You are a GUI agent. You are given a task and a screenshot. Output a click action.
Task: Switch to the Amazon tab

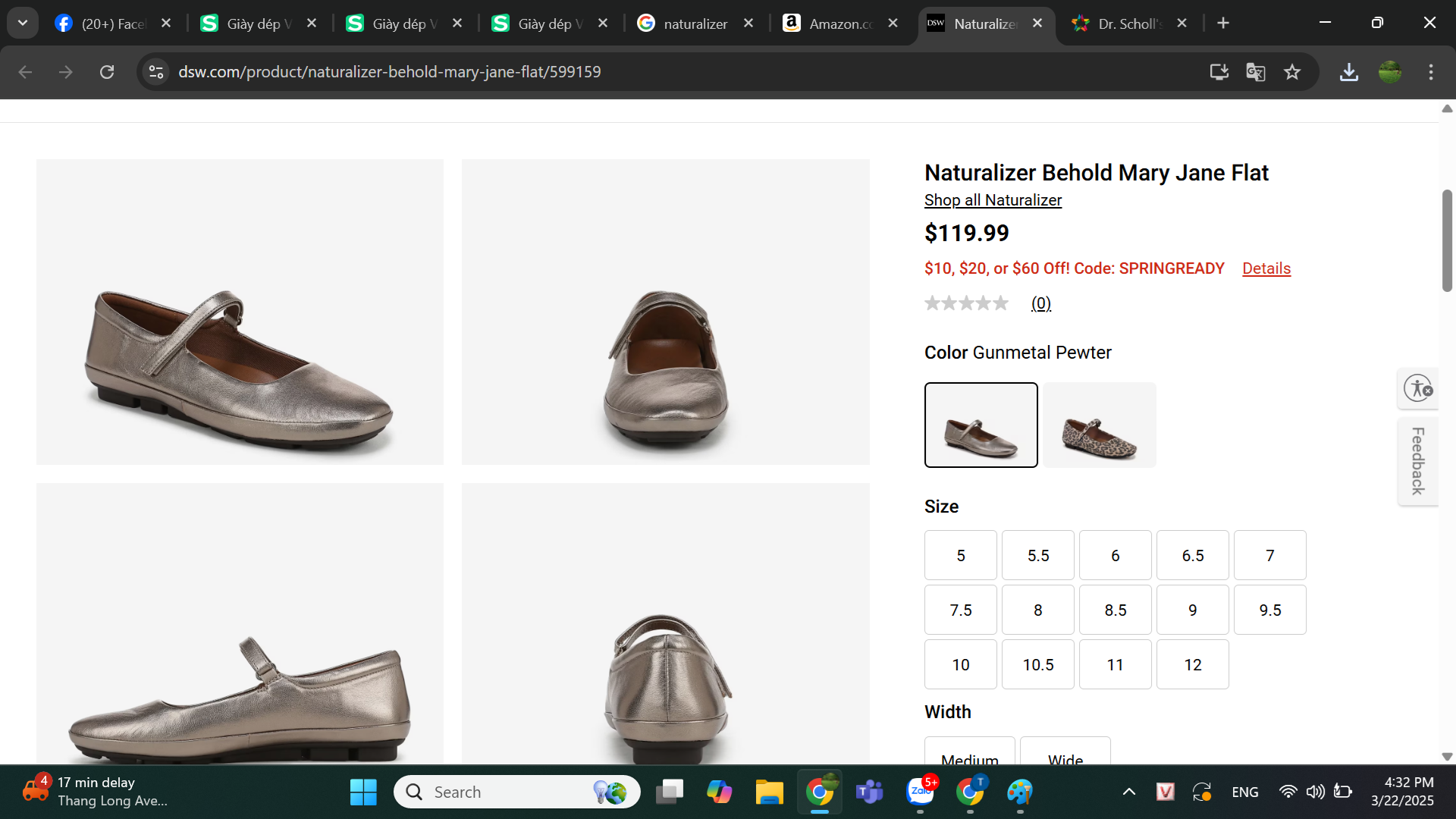pos(834,24)
